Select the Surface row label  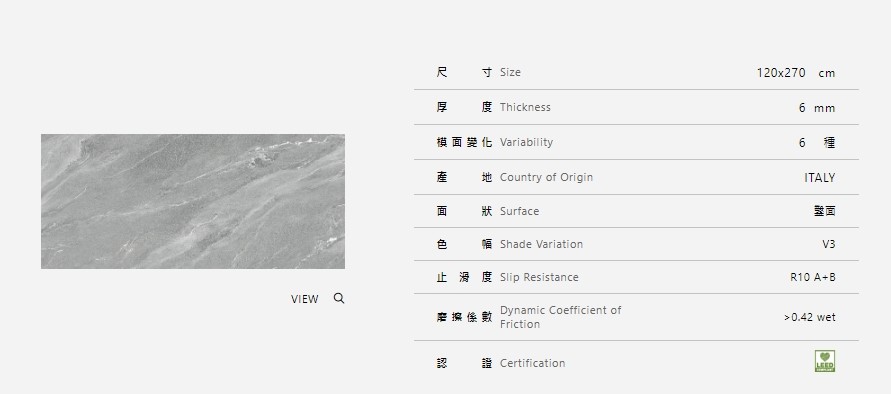pyautogui.click(x=519, y=211)
